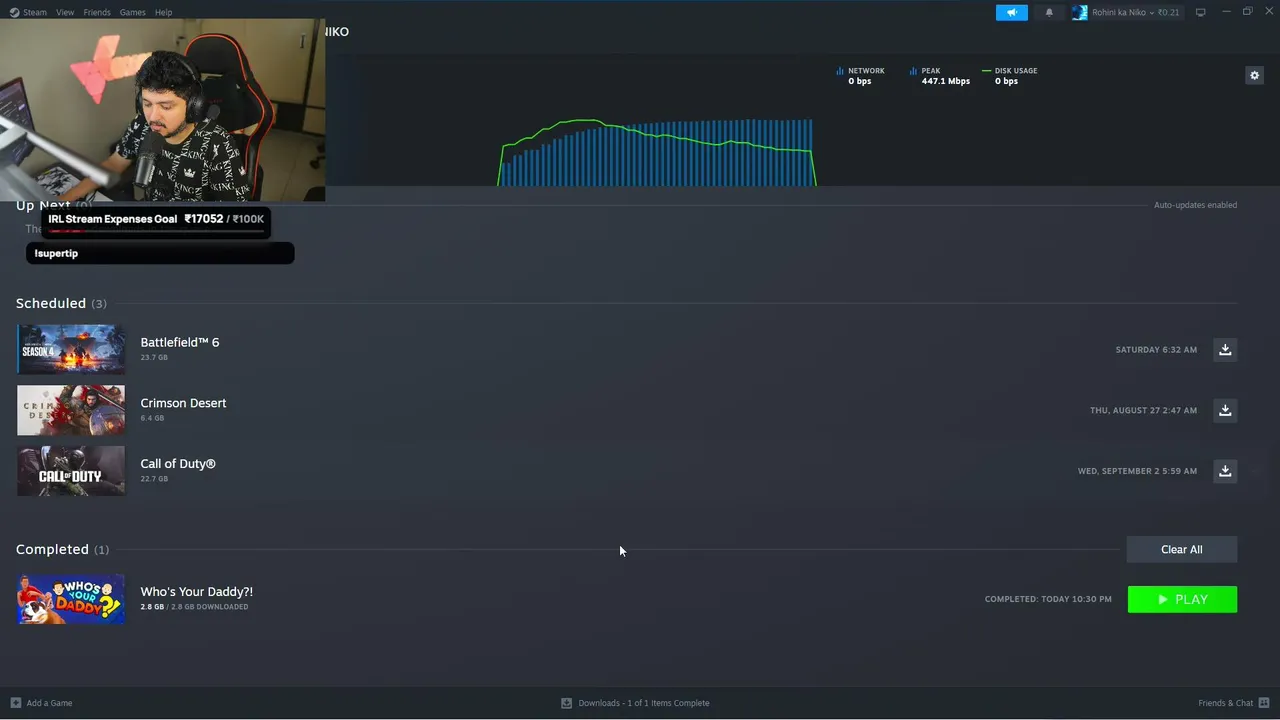Start the Battlefield 6 download now

pos(1225,350)
